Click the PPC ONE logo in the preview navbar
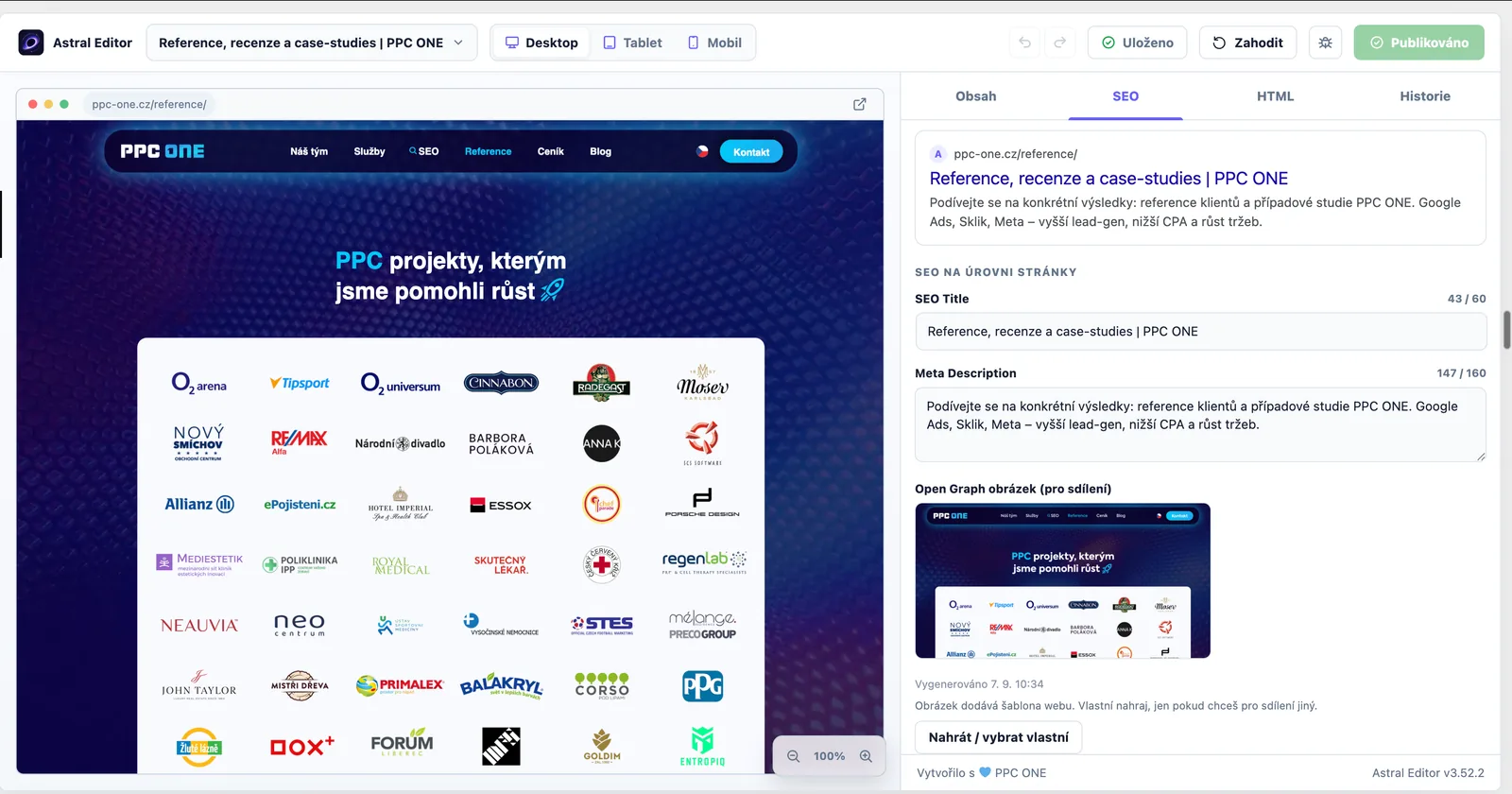1512x794 pixels. 163,151
